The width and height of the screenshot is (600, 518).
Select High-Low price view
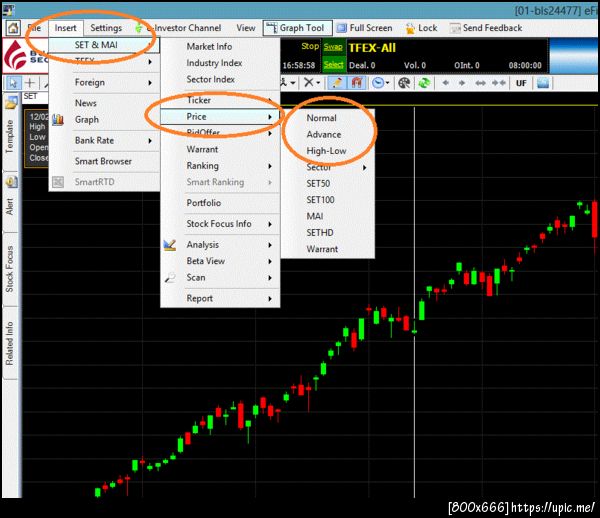click(x=328, y=151)
